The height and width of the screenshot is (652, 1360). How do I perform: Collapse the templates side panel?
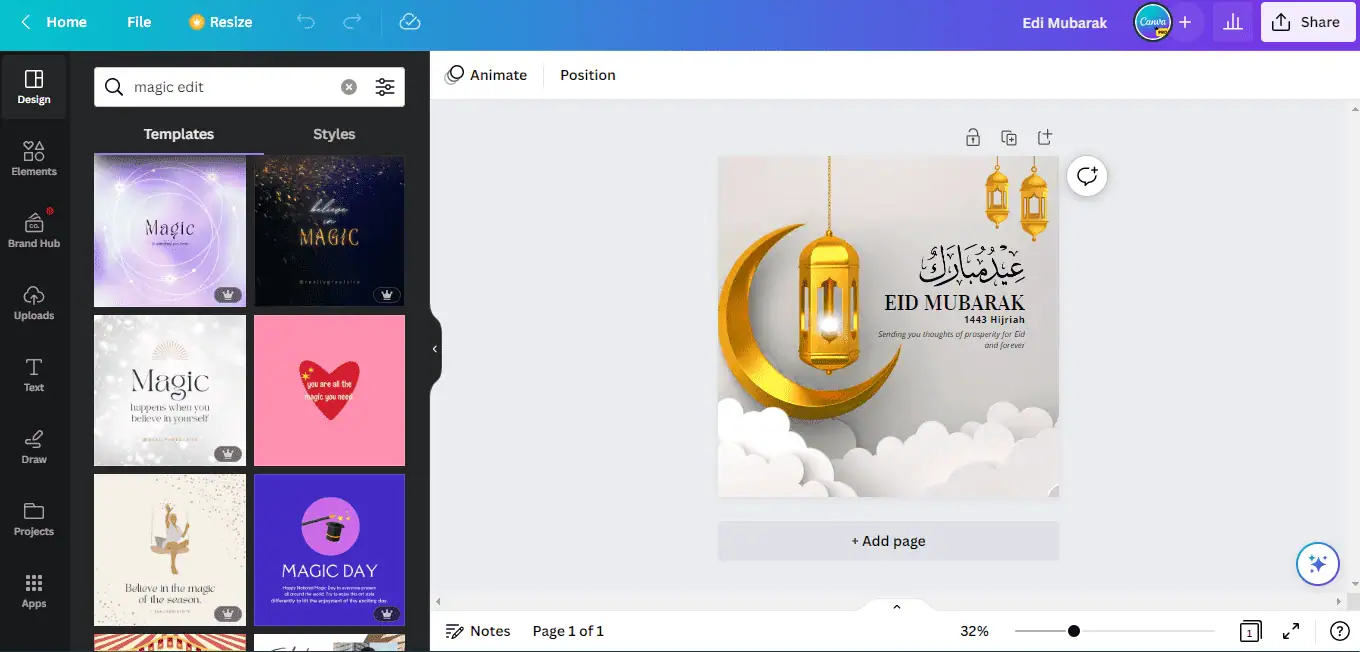coord(434,349)
